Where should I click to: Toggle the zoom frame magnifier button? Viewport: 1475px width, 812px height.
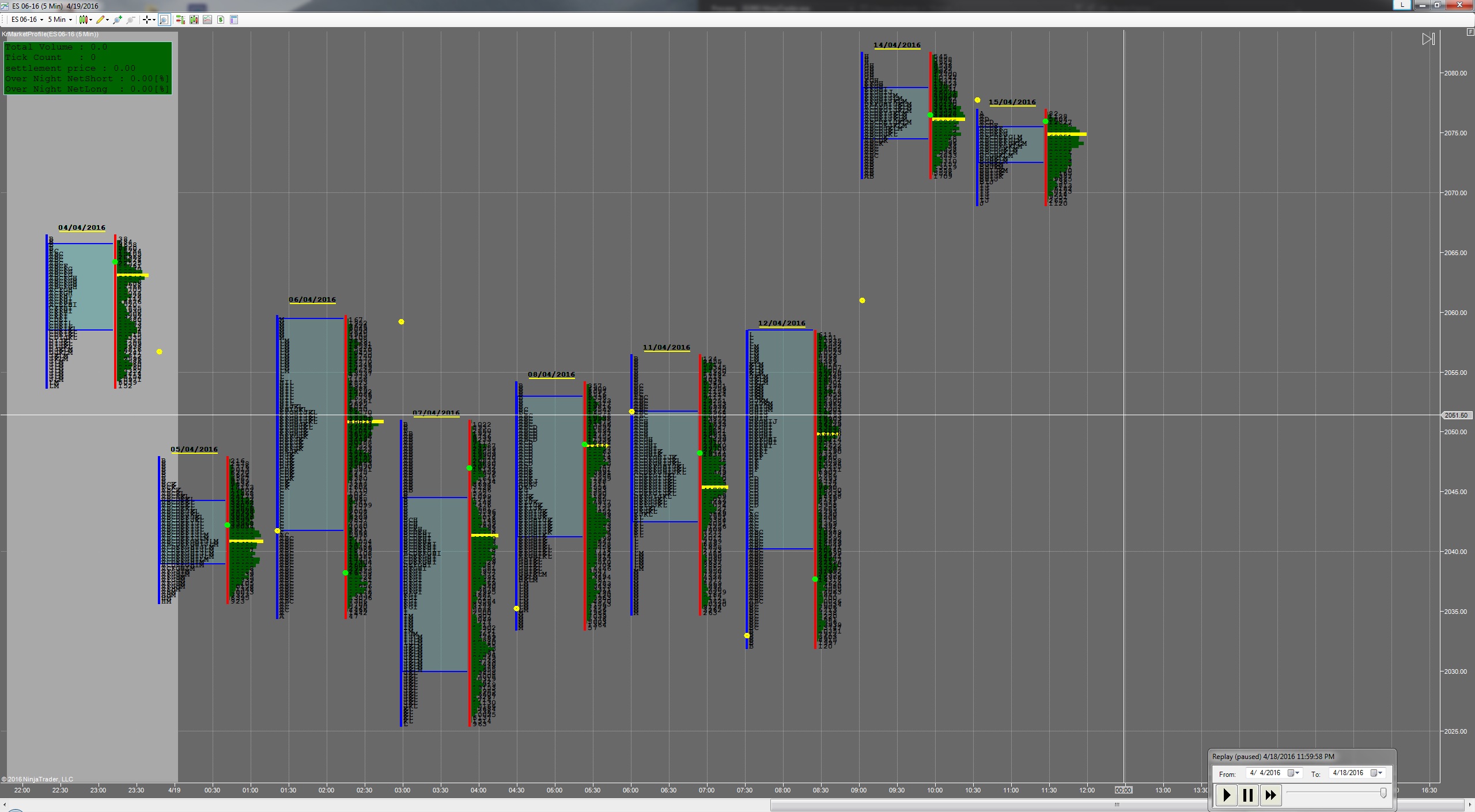[x=164, y=20]
